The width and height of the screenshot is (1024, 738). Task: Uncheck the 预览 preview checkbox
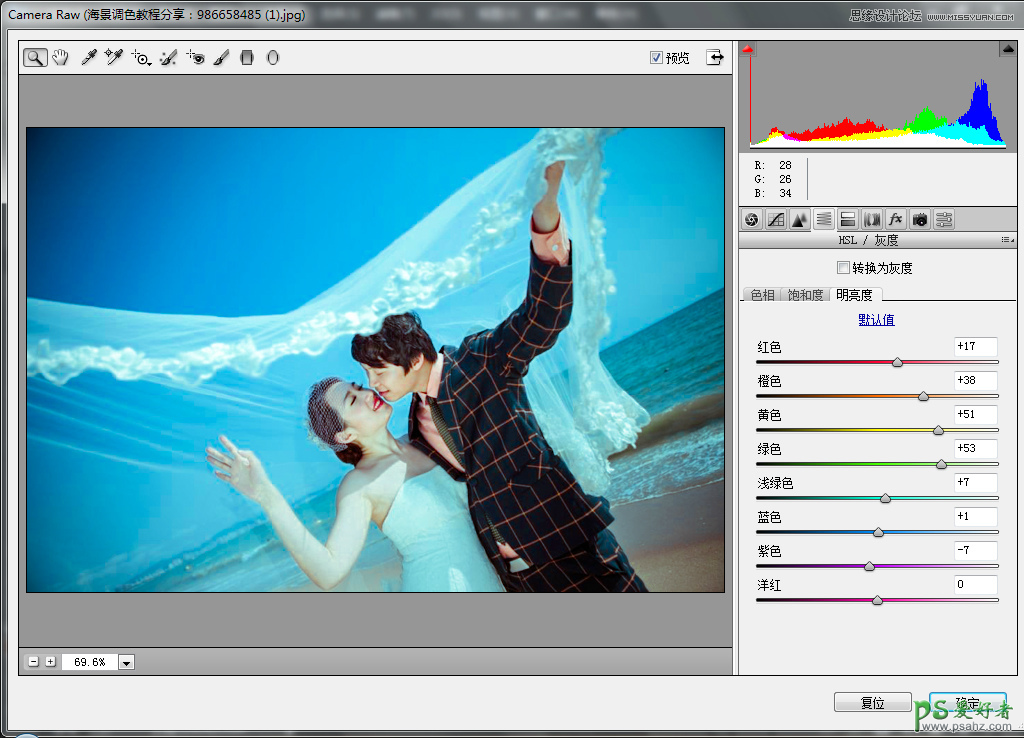click(x=656, y=58)
